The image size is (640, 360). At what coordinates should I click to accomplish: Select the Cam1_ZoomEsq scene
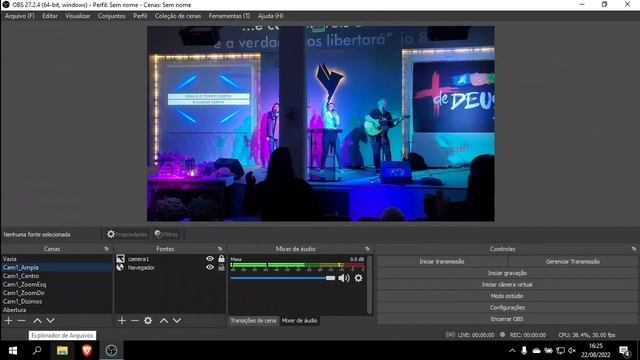click(57, 284)
